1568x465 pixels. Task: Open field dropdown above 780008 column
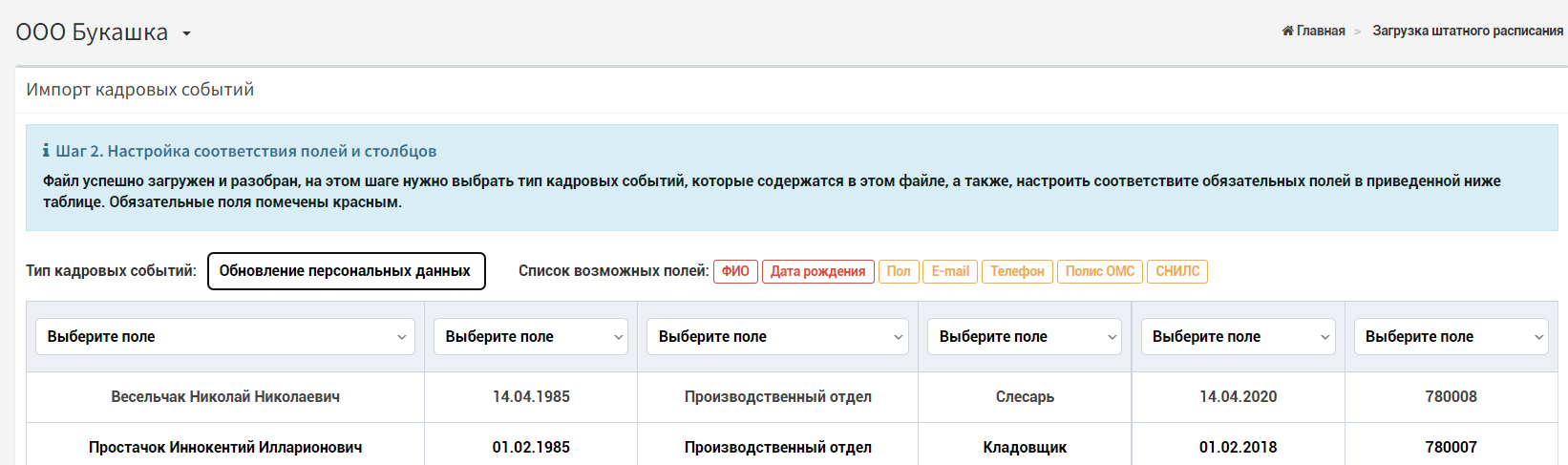[x=1451, y=337]
